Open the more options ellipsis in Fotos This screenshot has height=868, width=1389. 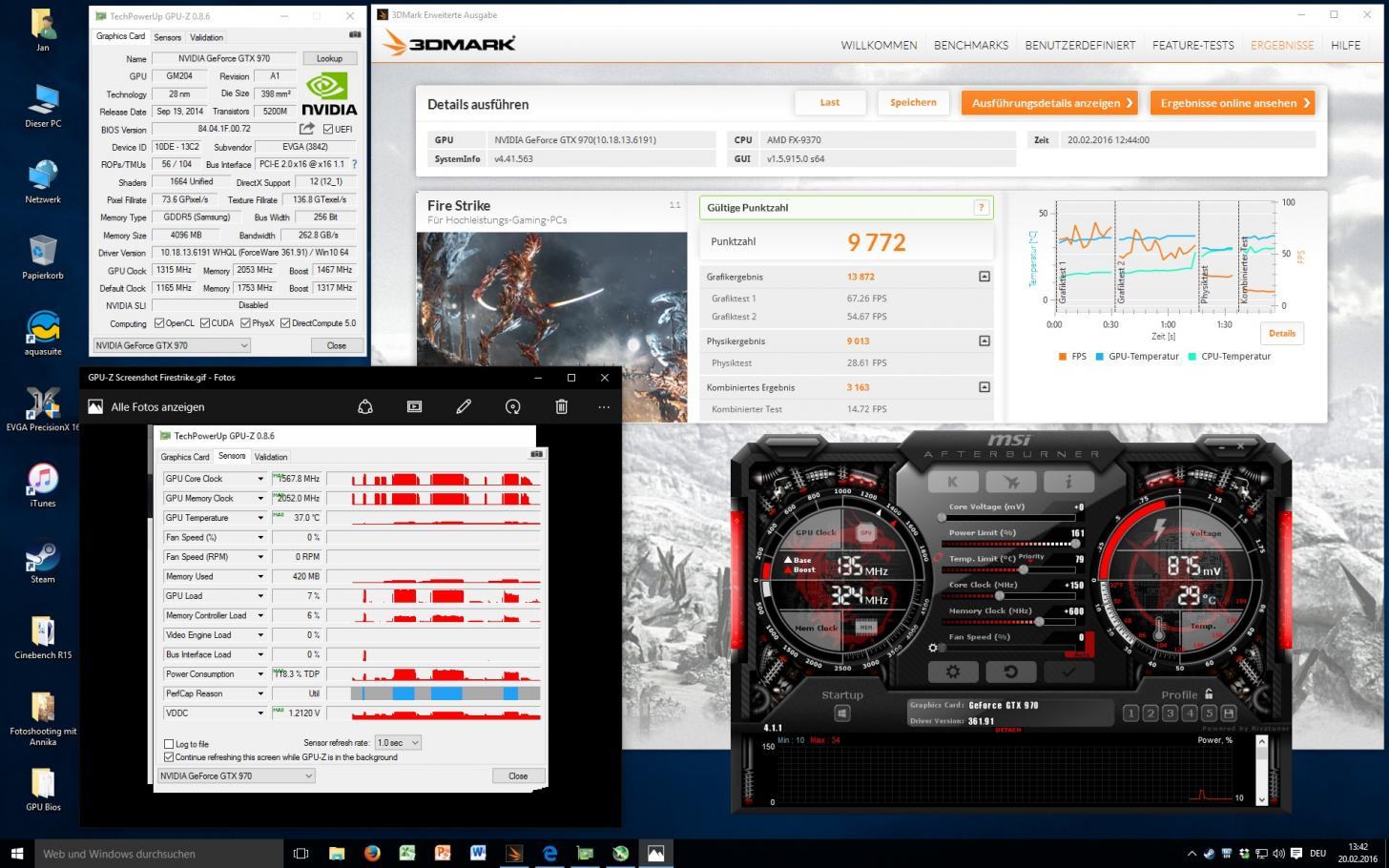(604, 406)
